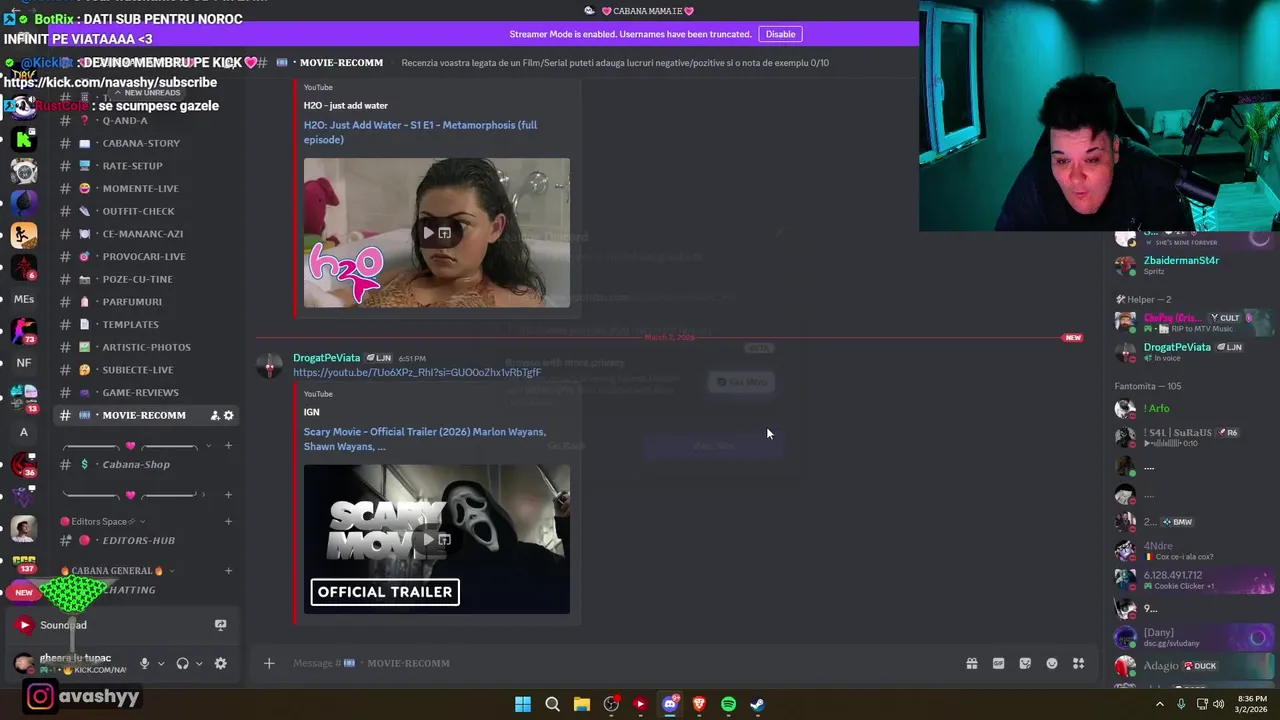Open the server with 36 notifications badge
Viewport: 1280px width, 720px height.
pyautogui.click(x=24, y=465)
